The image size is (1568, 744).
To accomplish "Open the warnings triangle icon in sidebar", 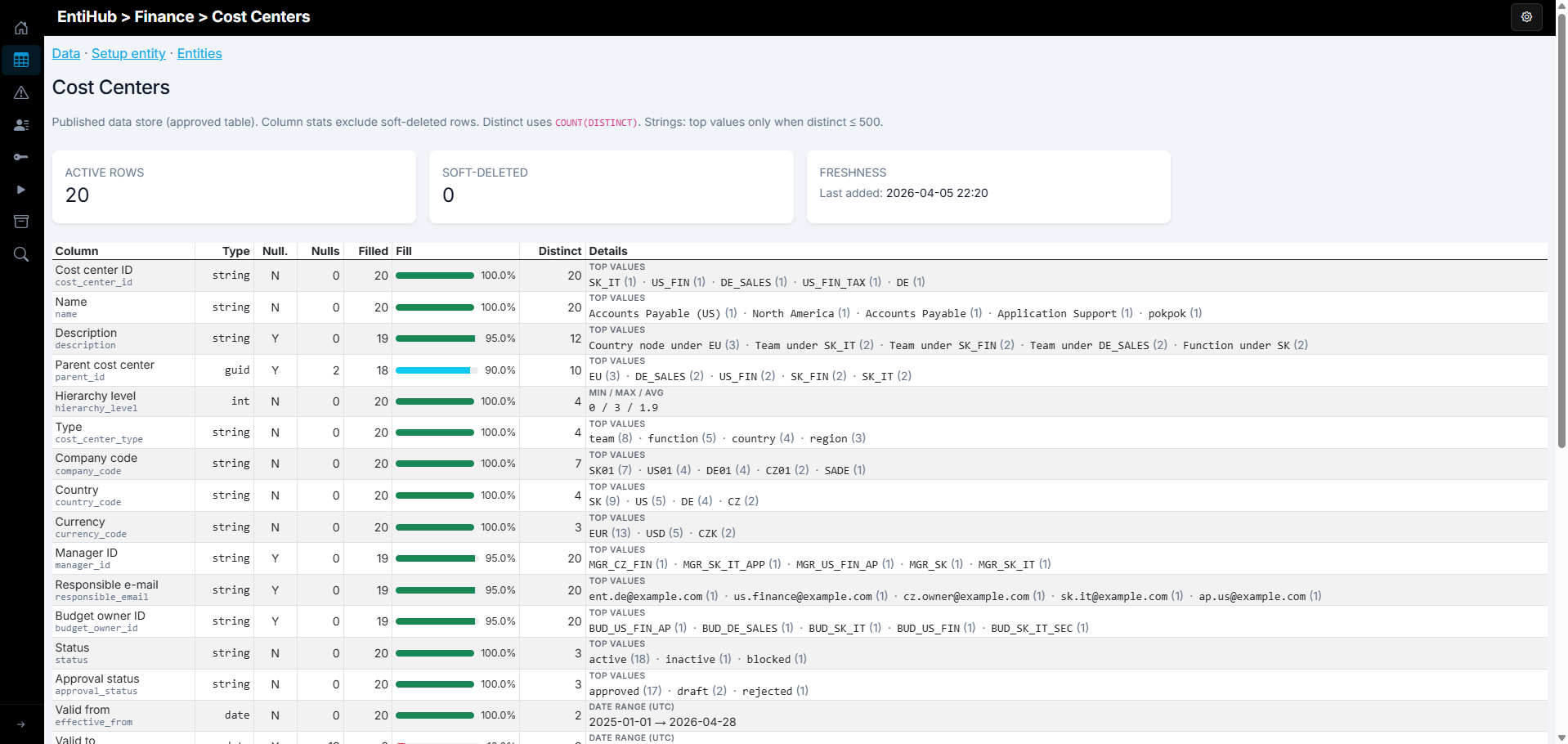I will pos(21,92).
